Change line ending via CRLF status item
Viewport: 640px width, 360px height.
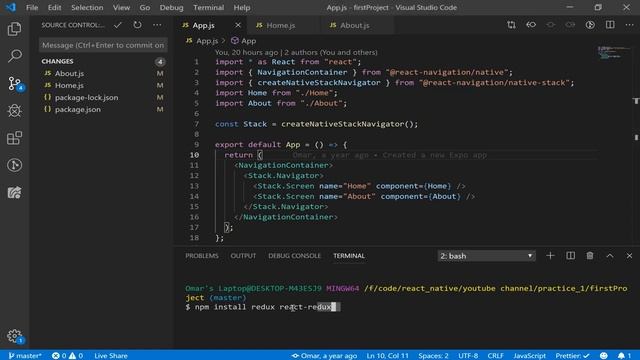tap(496, 356)
